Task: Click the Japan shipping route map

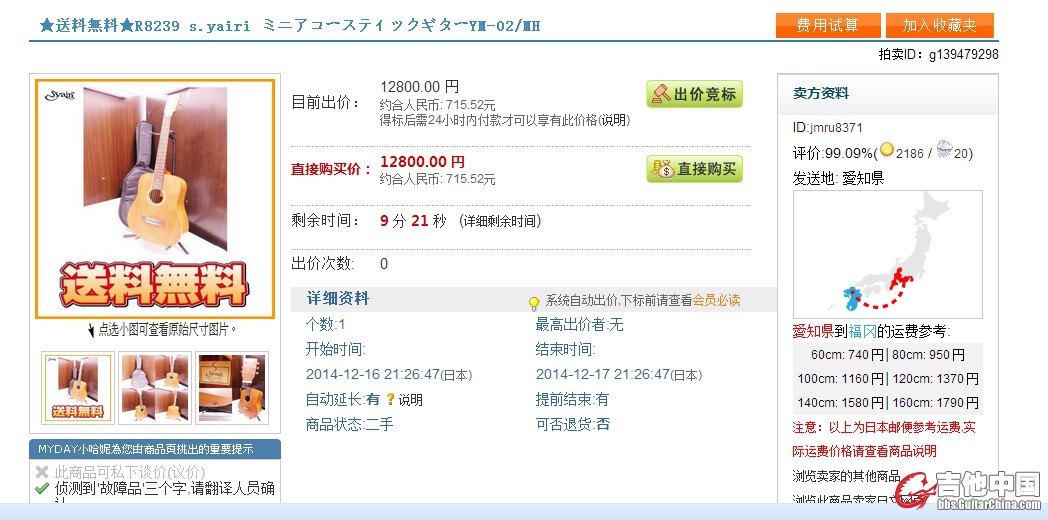Action: 888,255
